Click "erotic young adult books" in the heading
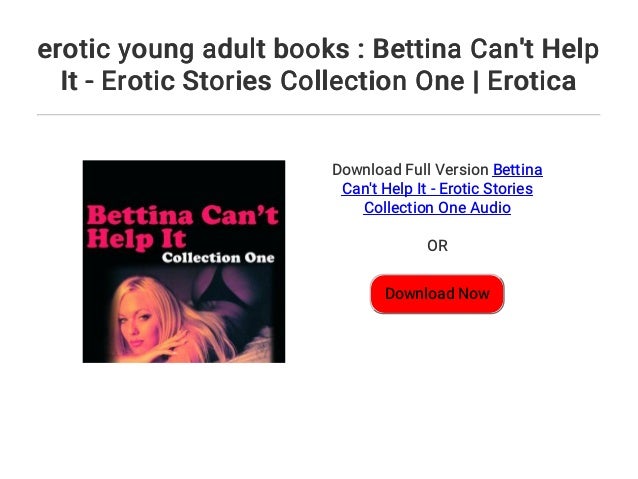 [193, 49]
